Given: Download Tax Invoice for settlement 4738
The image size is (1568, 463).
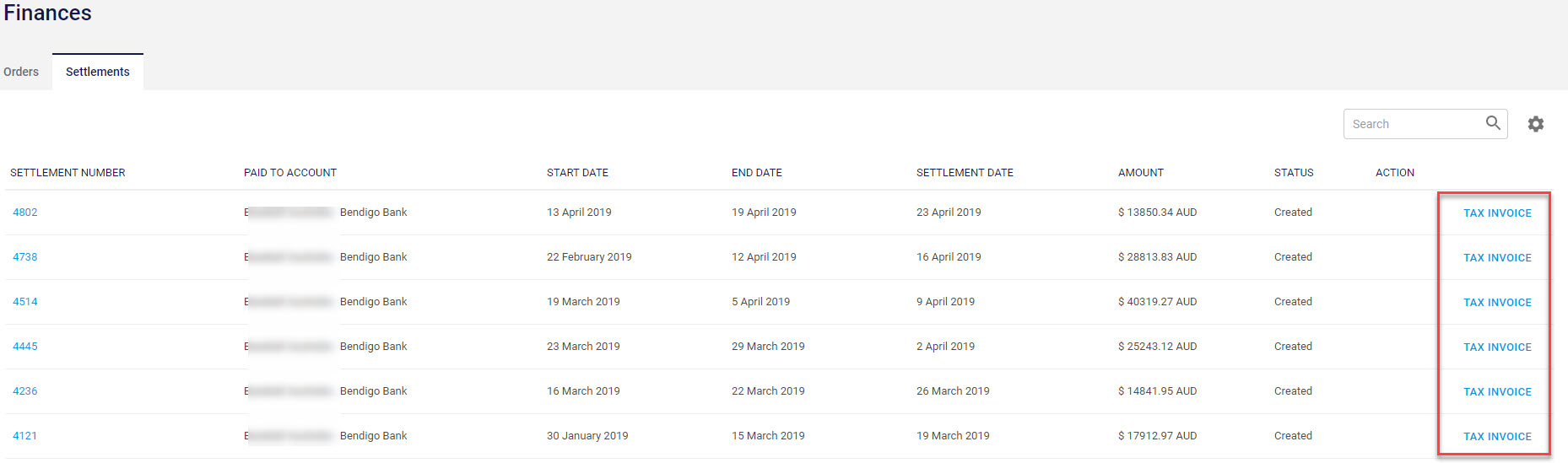Looking at the screenshot, I should [x=1497, y=258].
